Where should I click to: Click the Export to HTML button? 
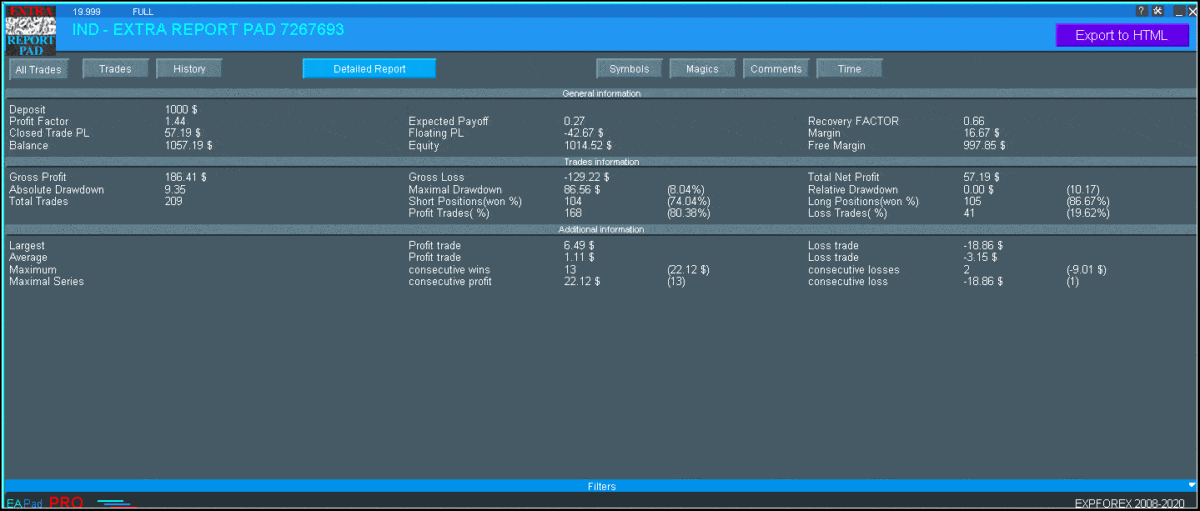point(1120,36)
